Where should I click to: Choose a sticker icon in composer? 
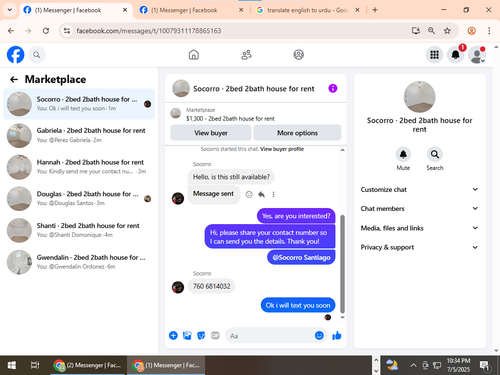tap(201, 335)
